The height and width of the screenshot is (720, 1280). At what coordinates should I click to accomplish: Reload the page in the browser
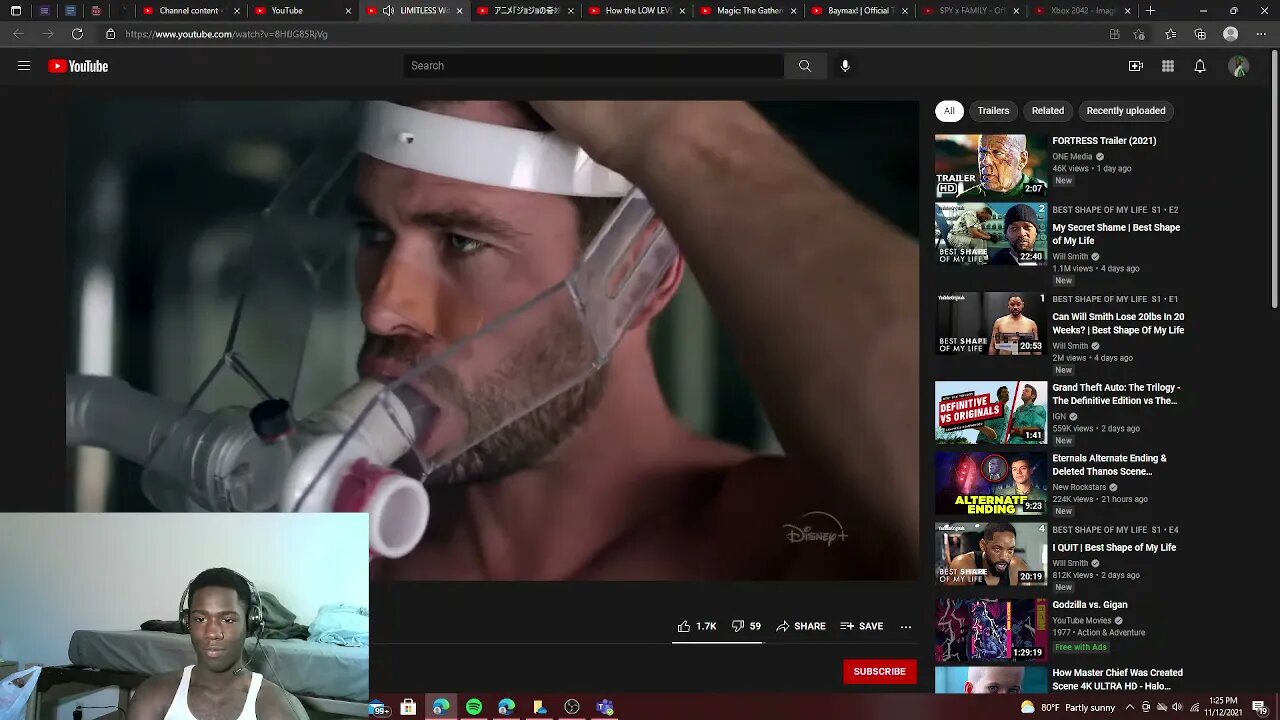click(x=77, y=34)
